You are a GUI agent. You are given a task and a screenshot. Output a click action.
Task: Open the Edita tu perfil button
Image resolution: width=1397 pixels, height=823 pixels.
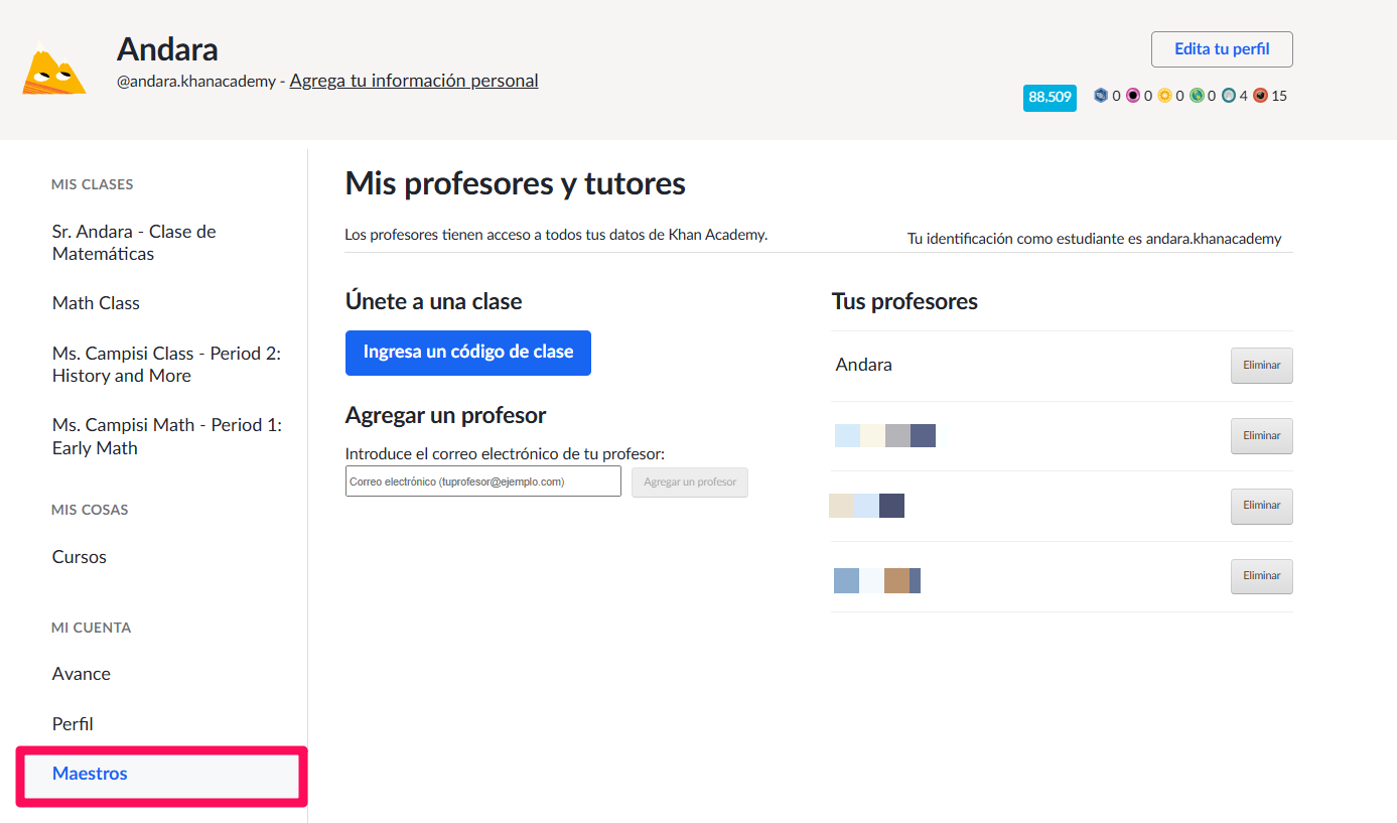[x=1222, y=49]
